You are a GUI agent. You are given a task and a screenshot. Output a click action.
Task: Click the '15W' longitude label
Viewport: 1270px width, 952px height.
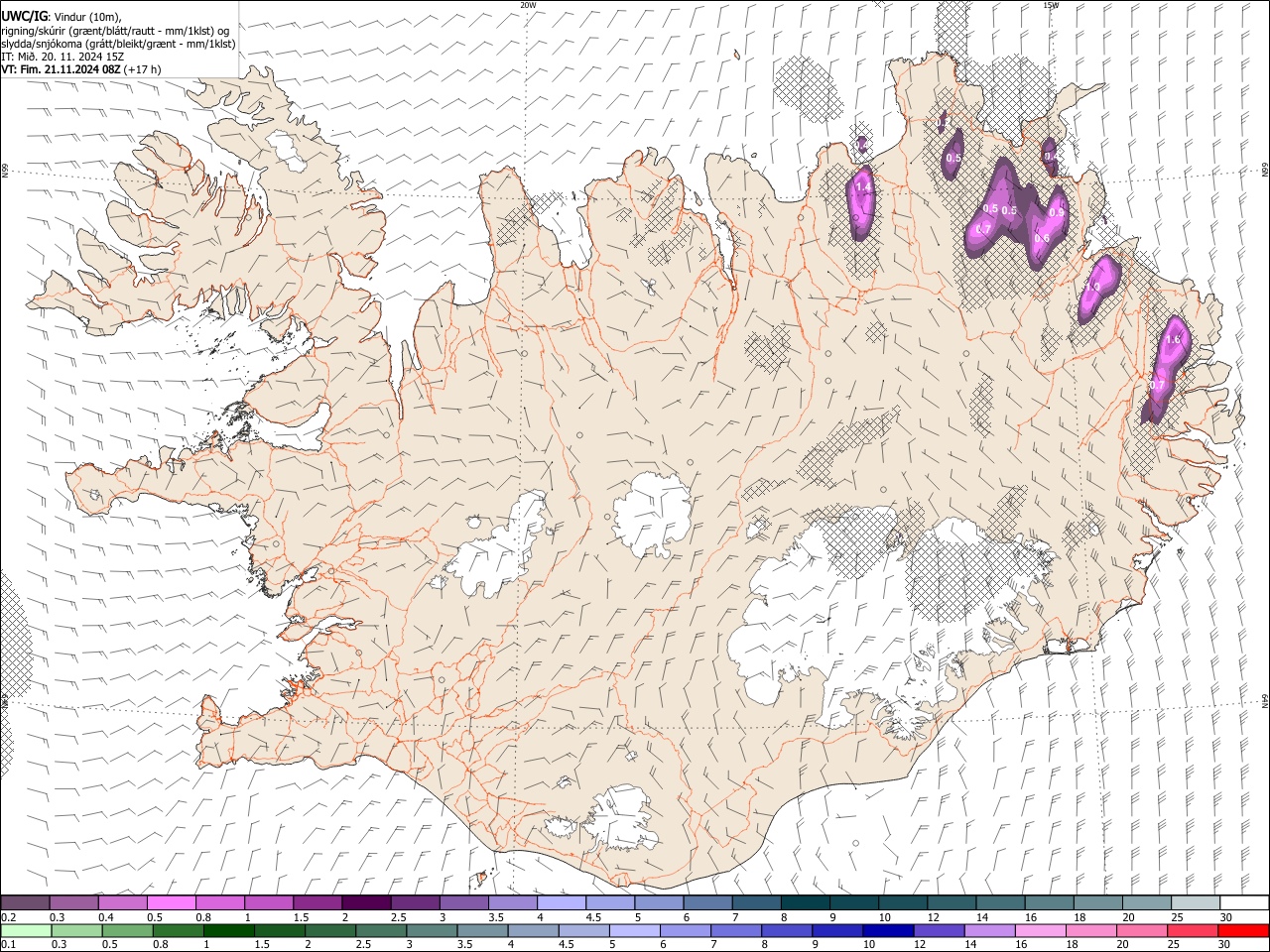[x=1052, y=5]
